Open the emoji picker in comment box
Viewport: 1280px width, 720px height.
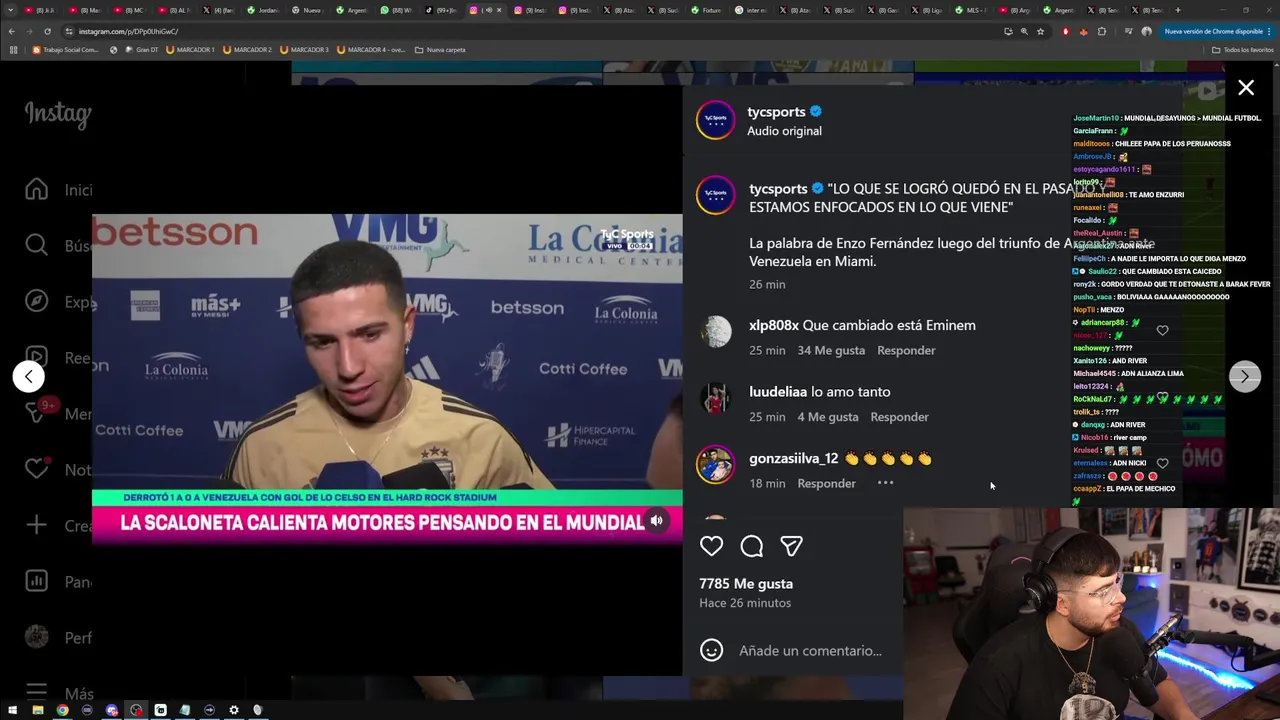tap(711, 650)
